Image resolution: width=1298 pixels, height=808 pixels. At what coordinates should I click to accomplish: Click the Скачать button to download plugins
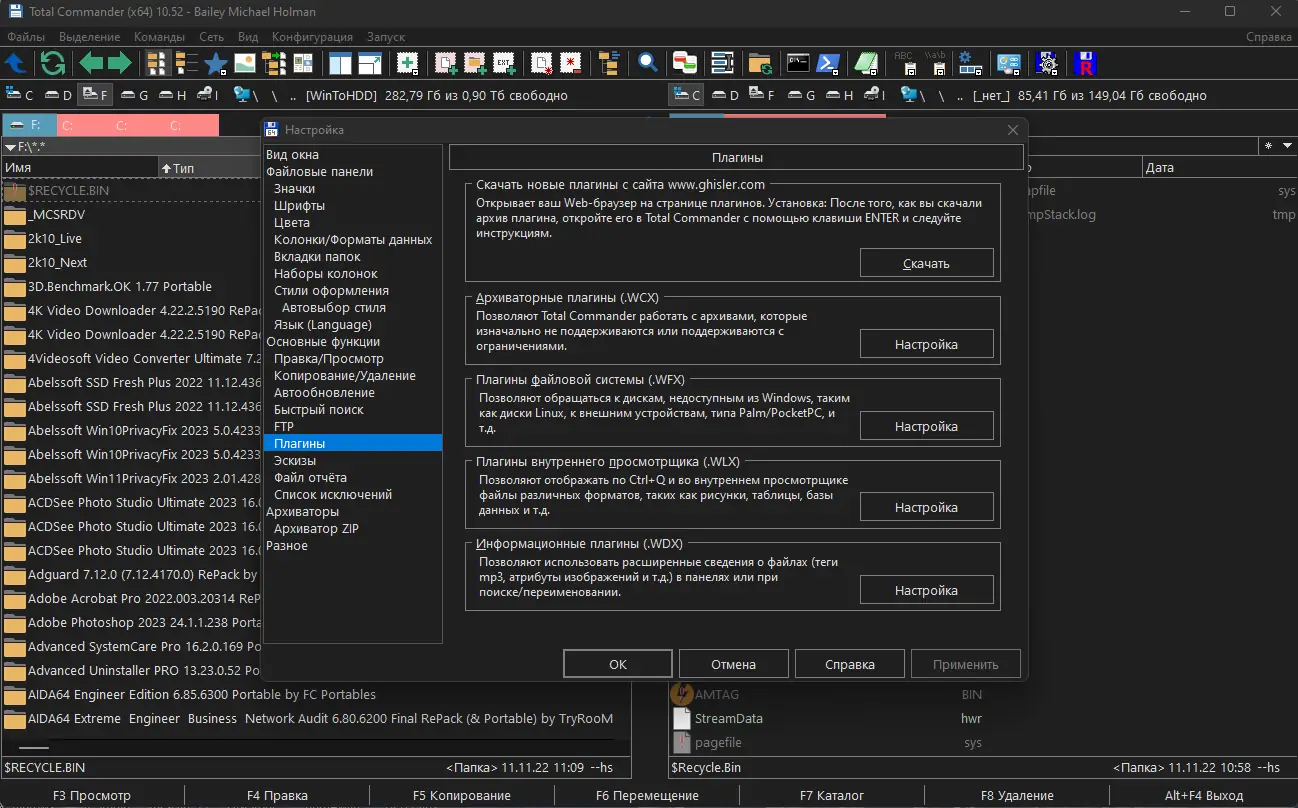926,263
